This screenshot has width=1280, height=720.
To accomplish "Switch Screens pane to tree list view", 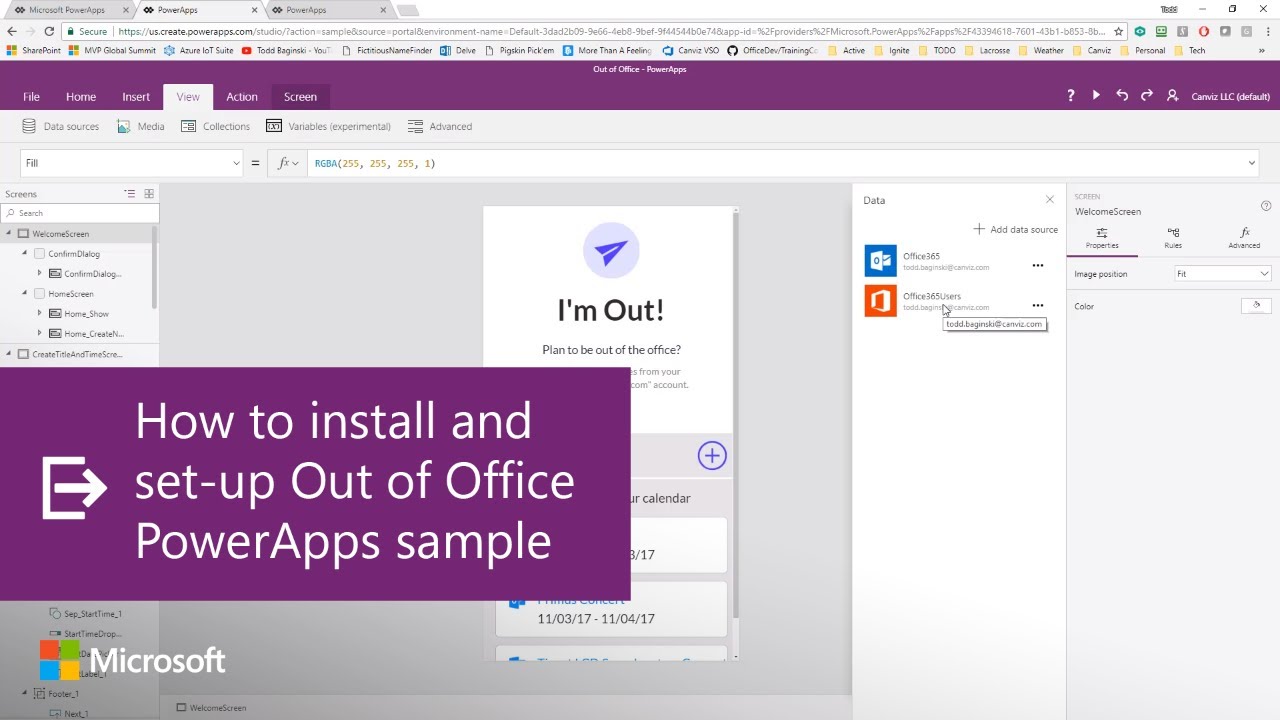I will [129, 194].
